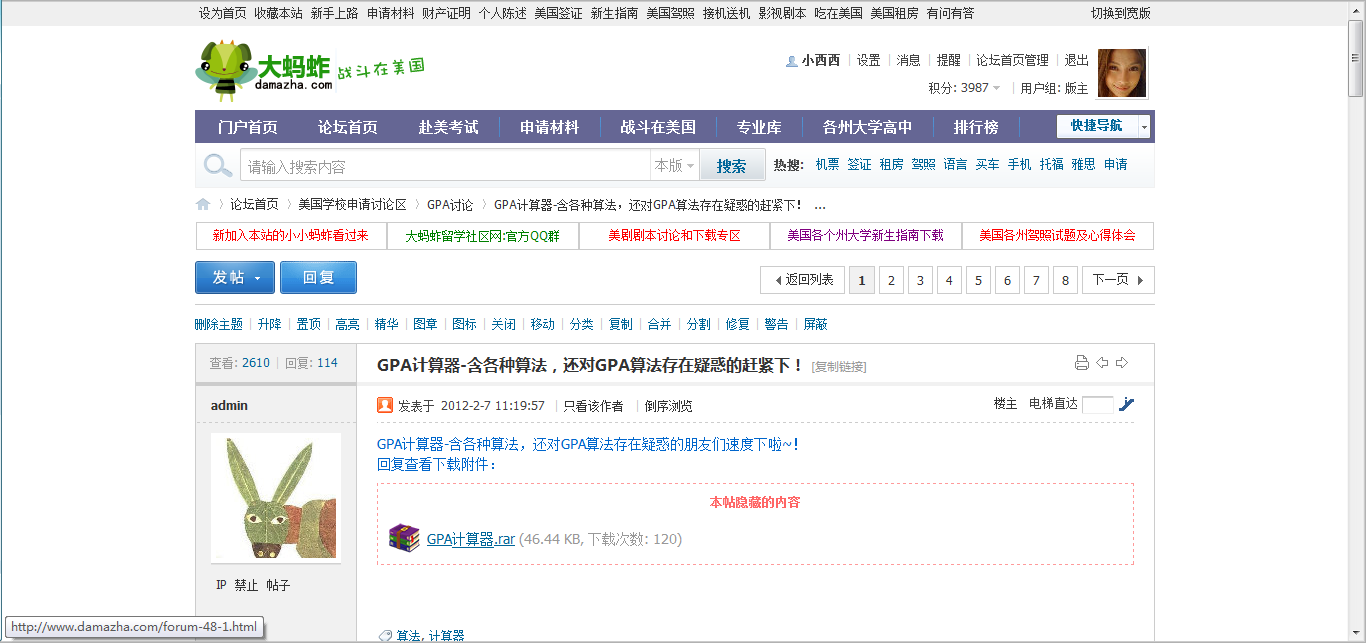Click 屏蔽 block moderation link
The height and width of the screenshot is (643, 1366).
click(815, 324)
